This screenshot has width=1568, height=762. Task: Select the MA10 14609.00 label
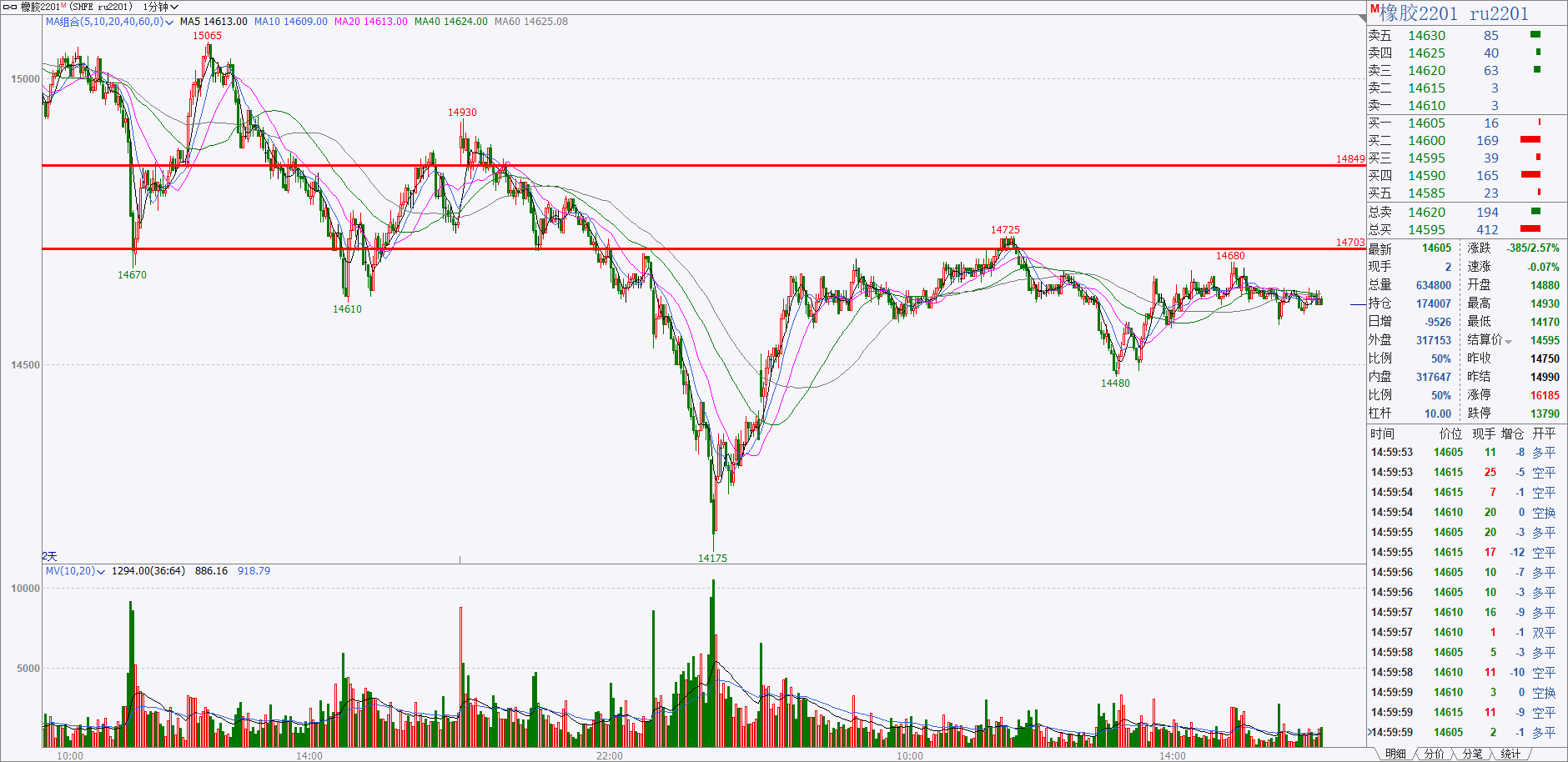290,22
